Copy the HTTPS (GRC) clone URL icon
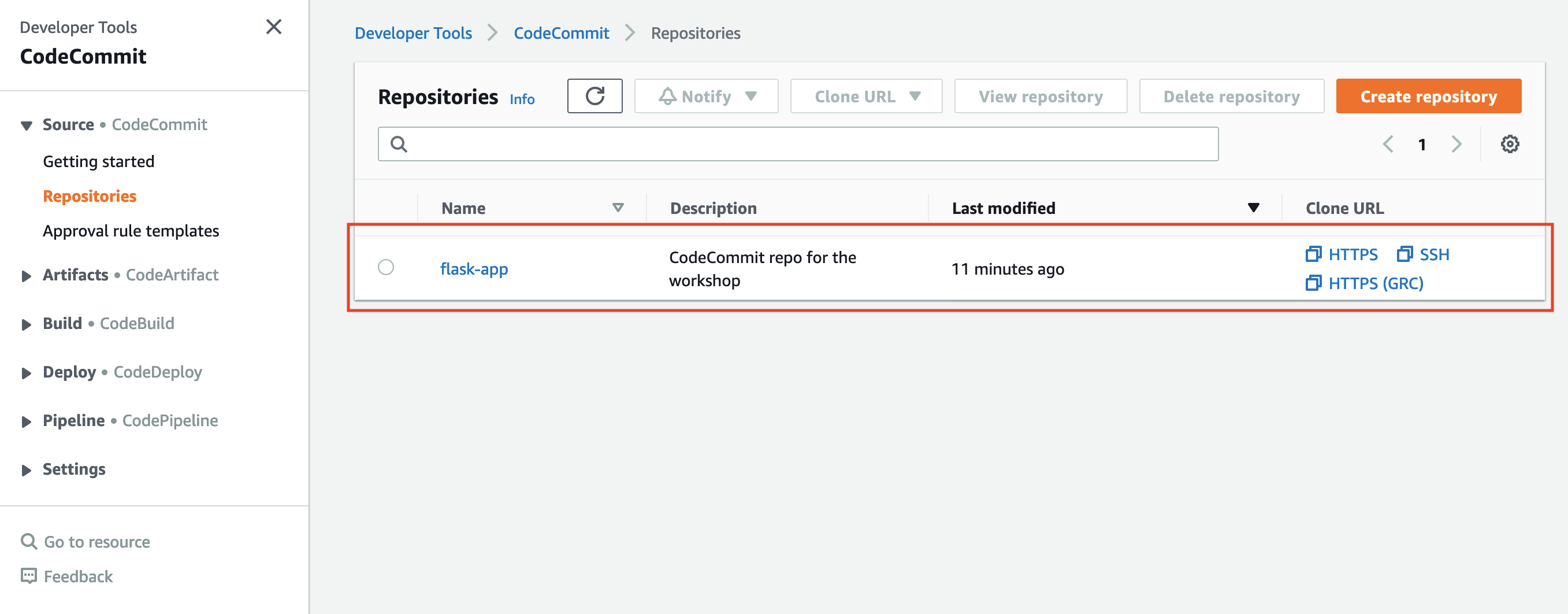 click(1314, 283)
